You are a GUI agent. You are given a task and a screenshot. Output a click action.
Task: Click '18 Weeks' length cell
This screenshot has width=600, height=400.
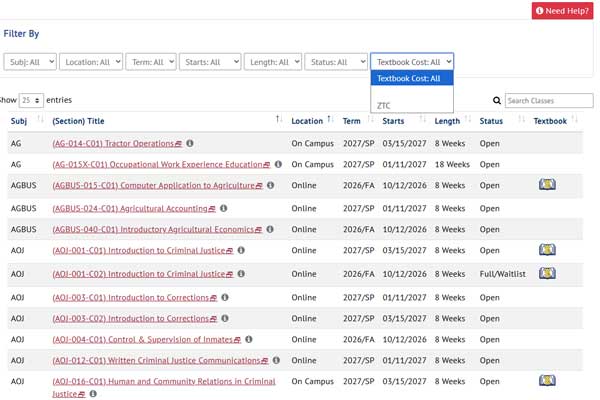coord(452,164)
